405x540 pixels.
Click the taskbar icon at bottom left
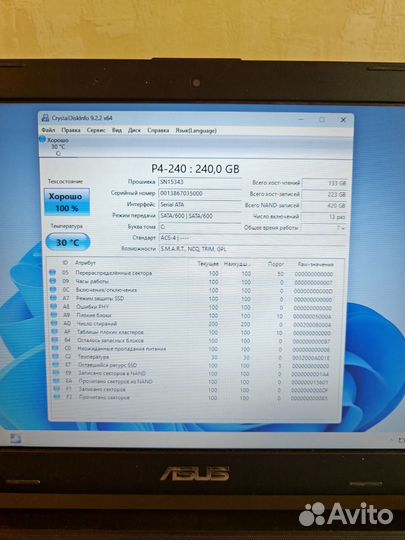(15, 438)
